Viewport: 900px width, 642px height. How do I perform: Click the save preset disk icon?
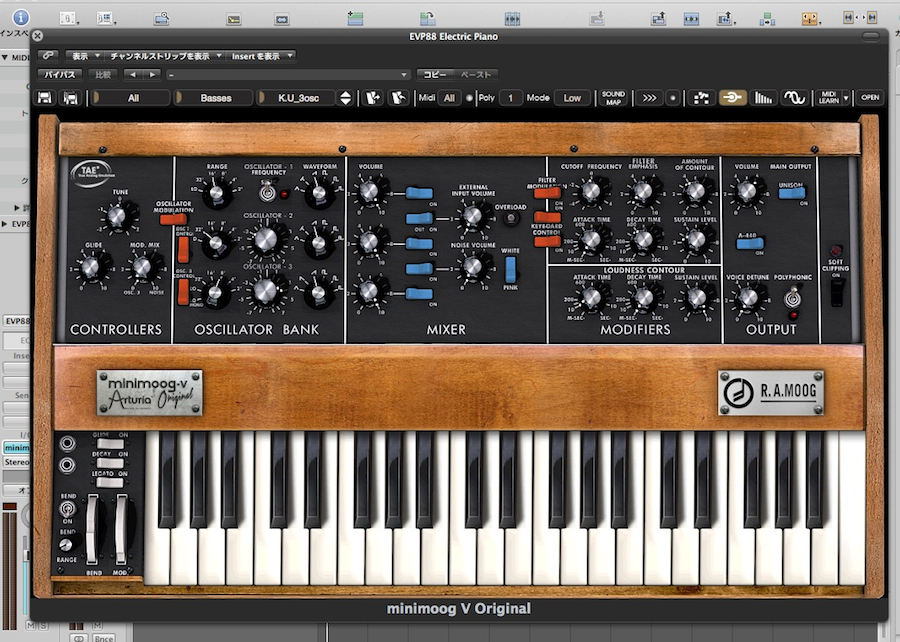click(45, 98)
